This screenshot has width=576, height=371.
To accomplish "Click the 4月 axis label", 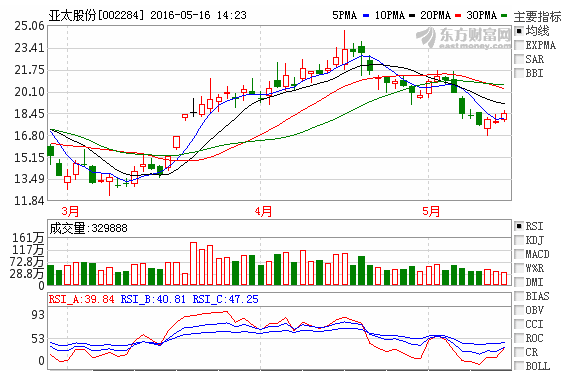I will pos(263,211).
